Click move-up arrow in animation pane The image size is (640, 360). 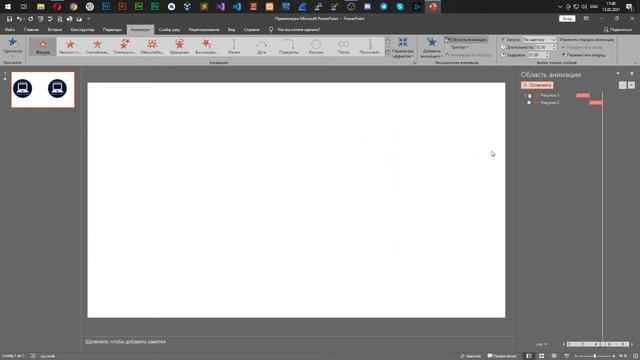pyautogui.click(x=622, y=85)
